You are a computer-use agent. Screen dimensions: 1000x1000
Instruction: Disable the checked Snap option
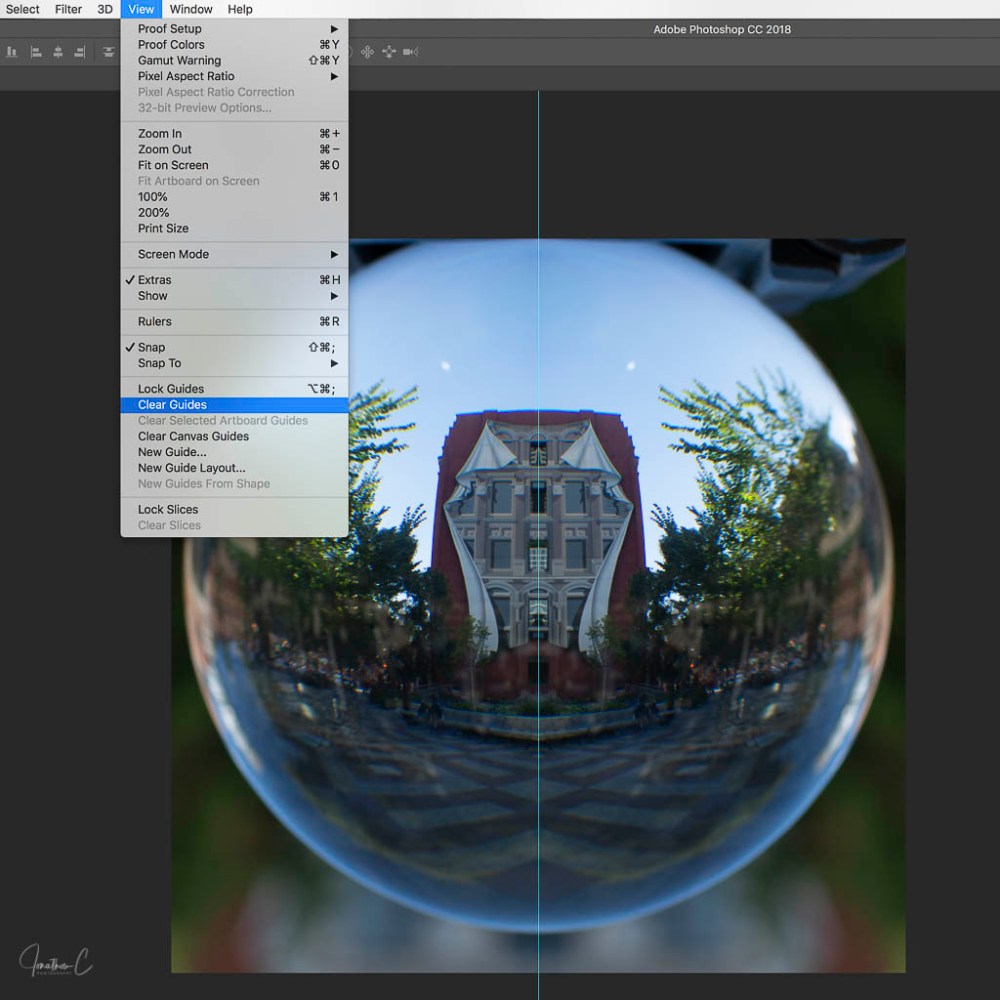click(151, 347)
